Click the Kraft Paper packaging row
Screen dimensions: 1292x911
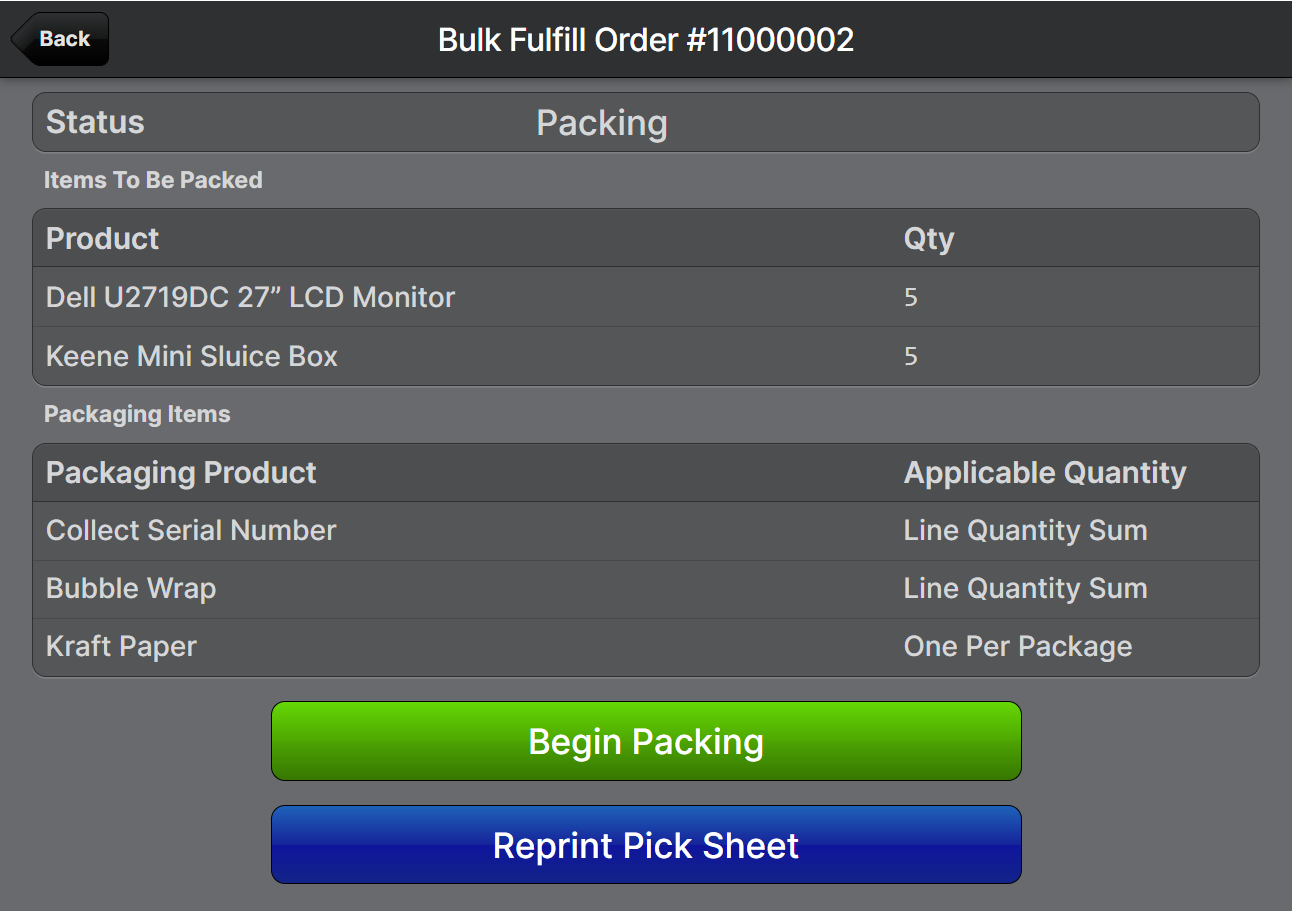coord(121,646)
